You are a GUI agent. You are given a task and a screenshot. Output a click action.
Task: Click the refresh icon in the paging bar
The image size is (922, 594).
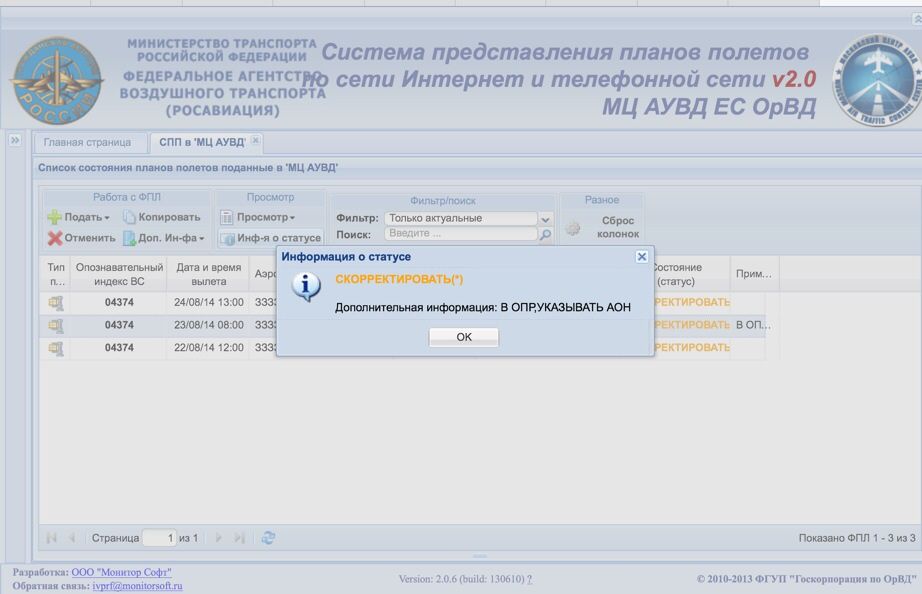268,538
